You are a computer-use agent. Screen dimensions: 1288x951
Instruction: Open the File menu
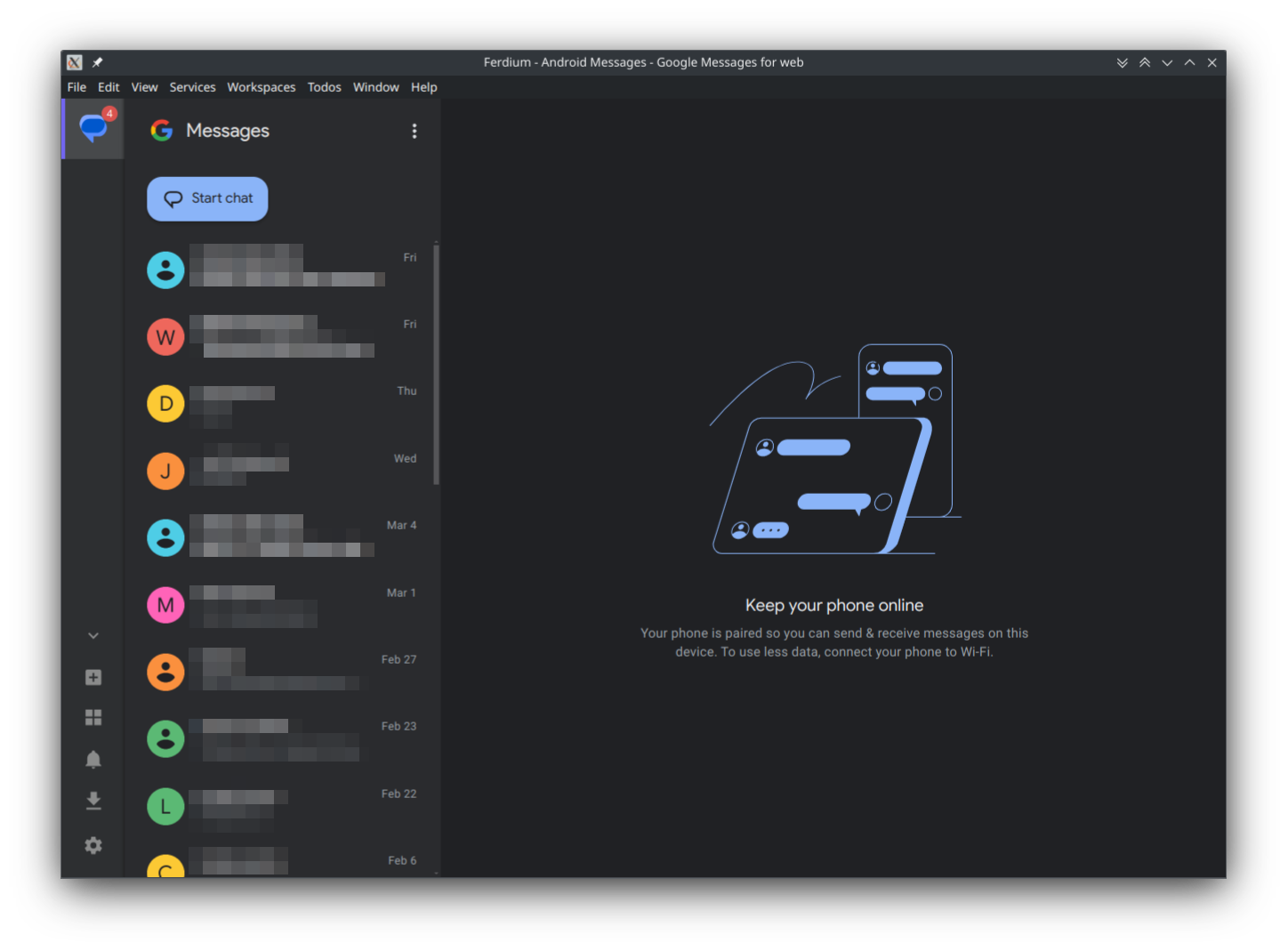click(76, 87)
